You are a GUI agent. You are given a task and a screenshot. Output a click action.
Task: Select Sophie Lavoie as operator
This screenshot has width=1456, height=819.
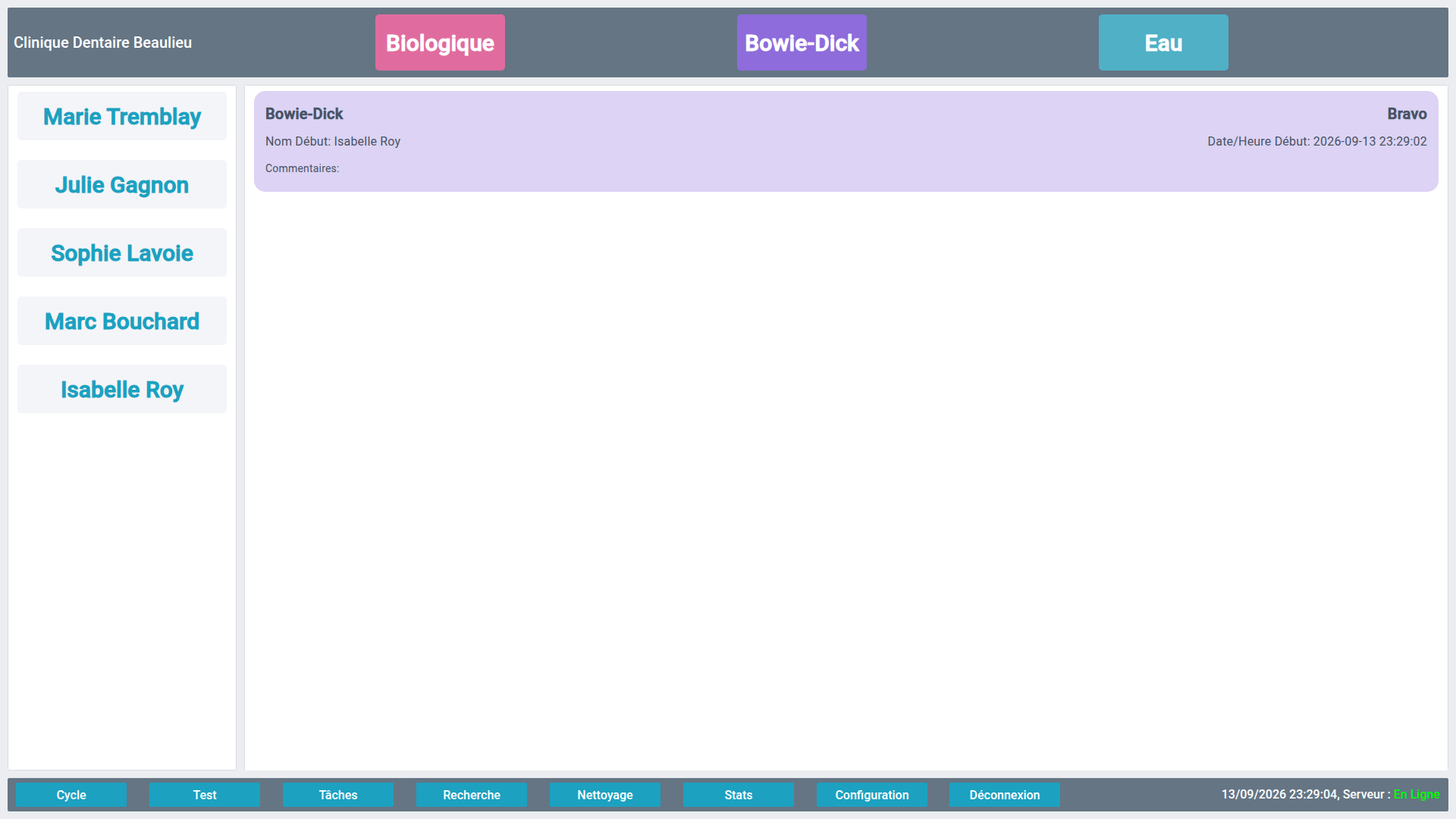(x=122, y=253)
